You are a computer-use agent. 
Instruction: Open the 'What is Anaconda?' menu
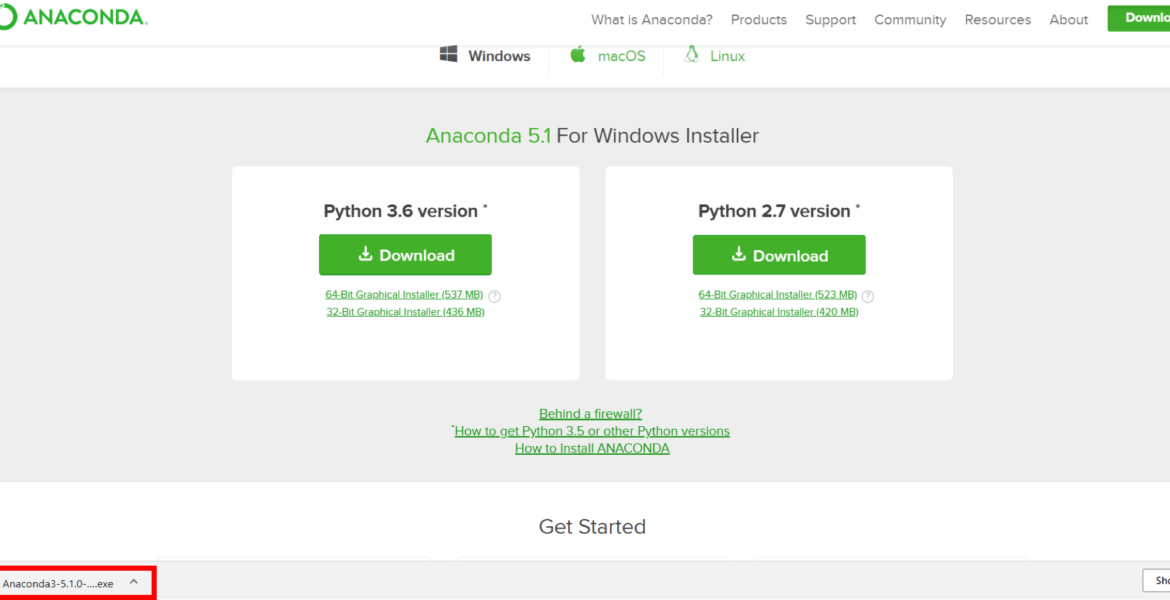click(x=651, y=19)
